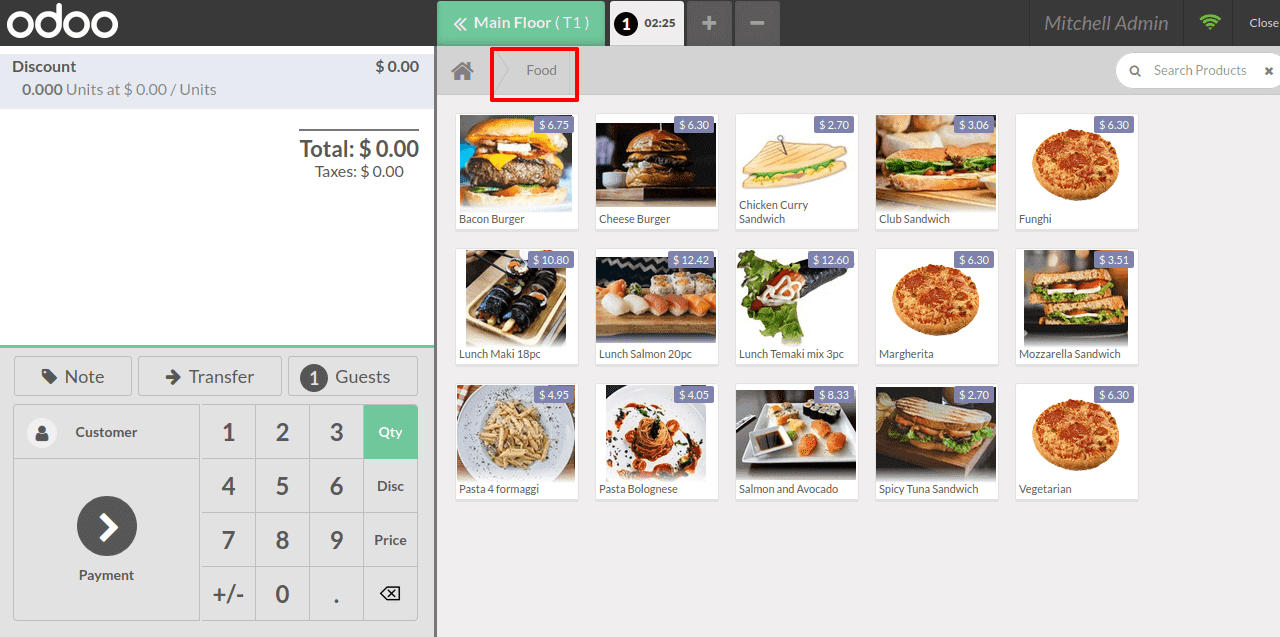Click Mitchell Admin user name

click(x=1106, y=23)
